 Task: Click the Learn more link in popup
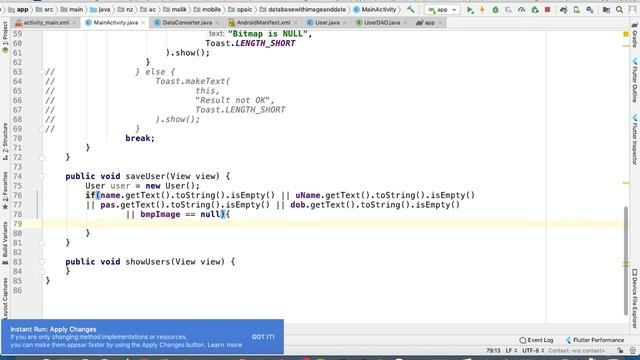224,345
